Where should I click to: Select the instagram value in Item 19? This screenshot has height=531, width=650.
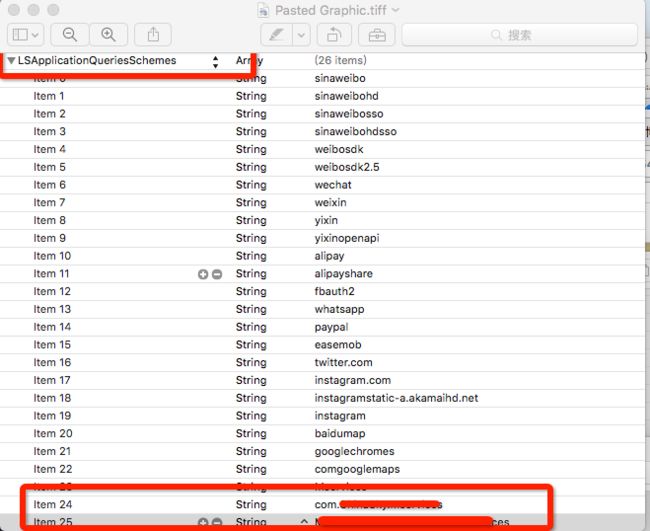tap(340, 416)
